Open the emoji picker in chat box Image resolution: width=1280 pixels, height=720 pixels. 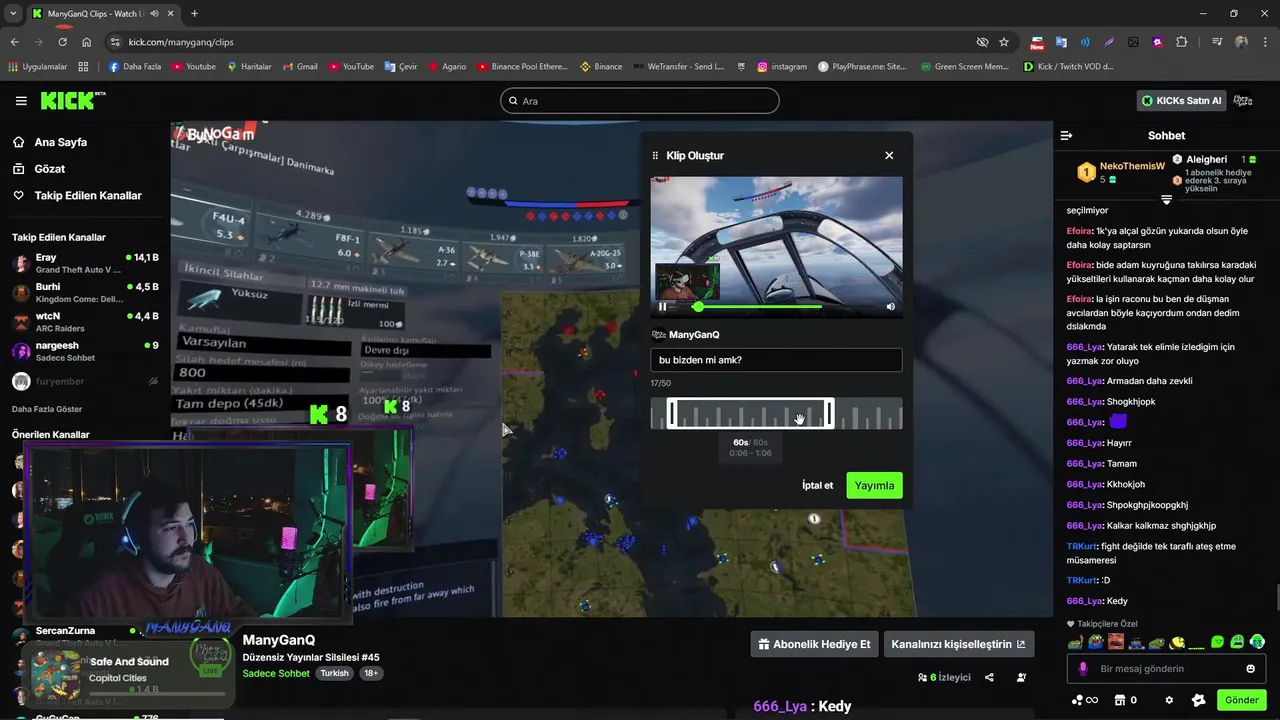(1250, 668)
